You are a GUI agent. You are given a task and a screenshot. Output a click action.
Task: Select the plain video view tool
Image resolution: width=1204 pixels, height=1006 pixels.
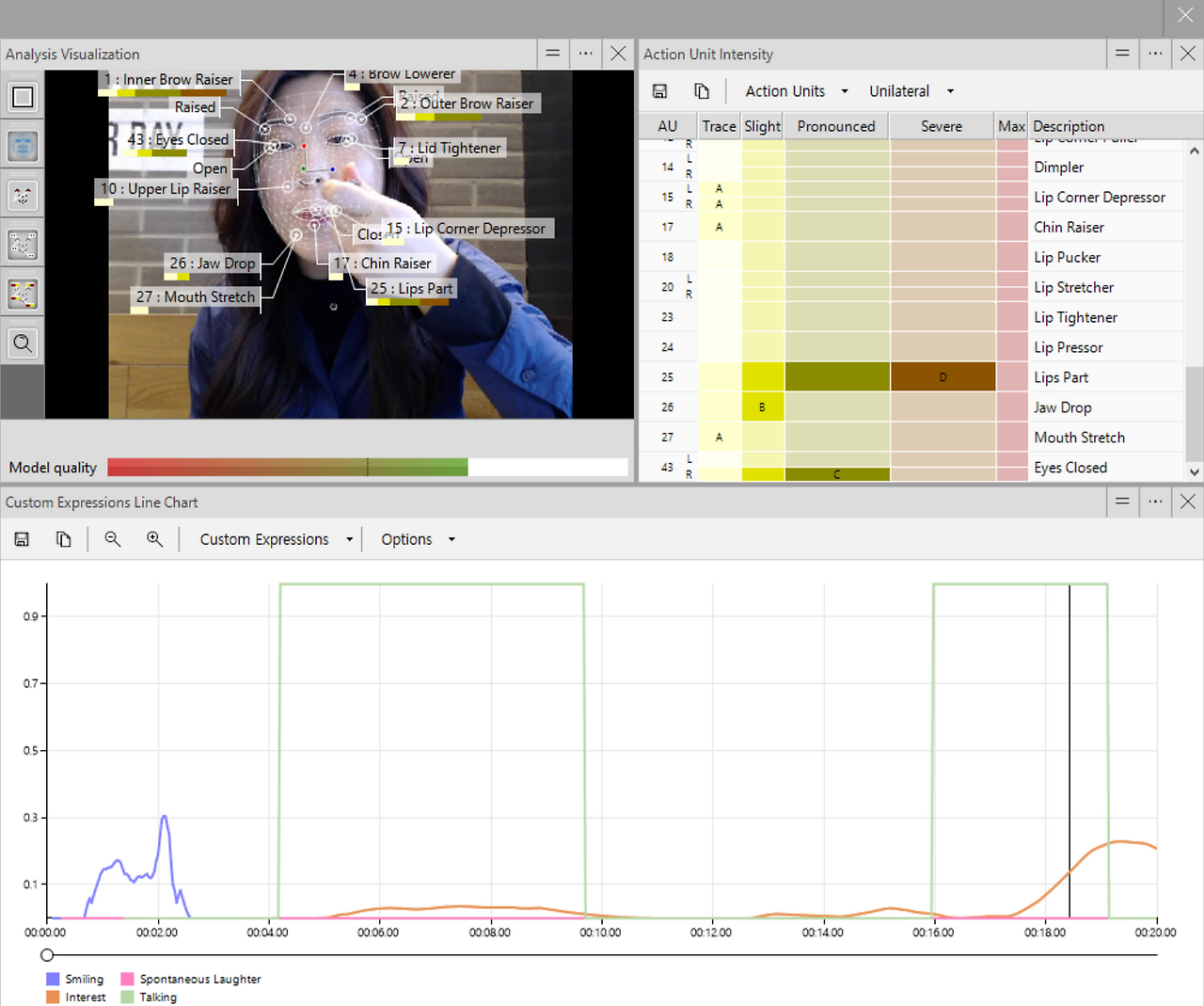point(22,95)
